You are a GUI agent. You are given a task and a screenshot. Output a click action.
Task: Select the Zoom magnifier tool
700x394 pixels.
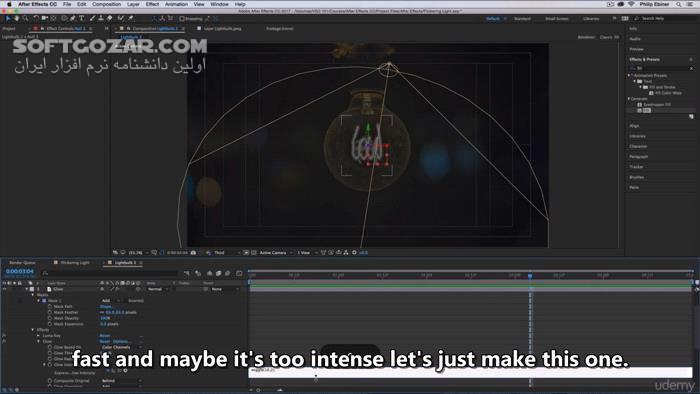[x=25, y=18]
